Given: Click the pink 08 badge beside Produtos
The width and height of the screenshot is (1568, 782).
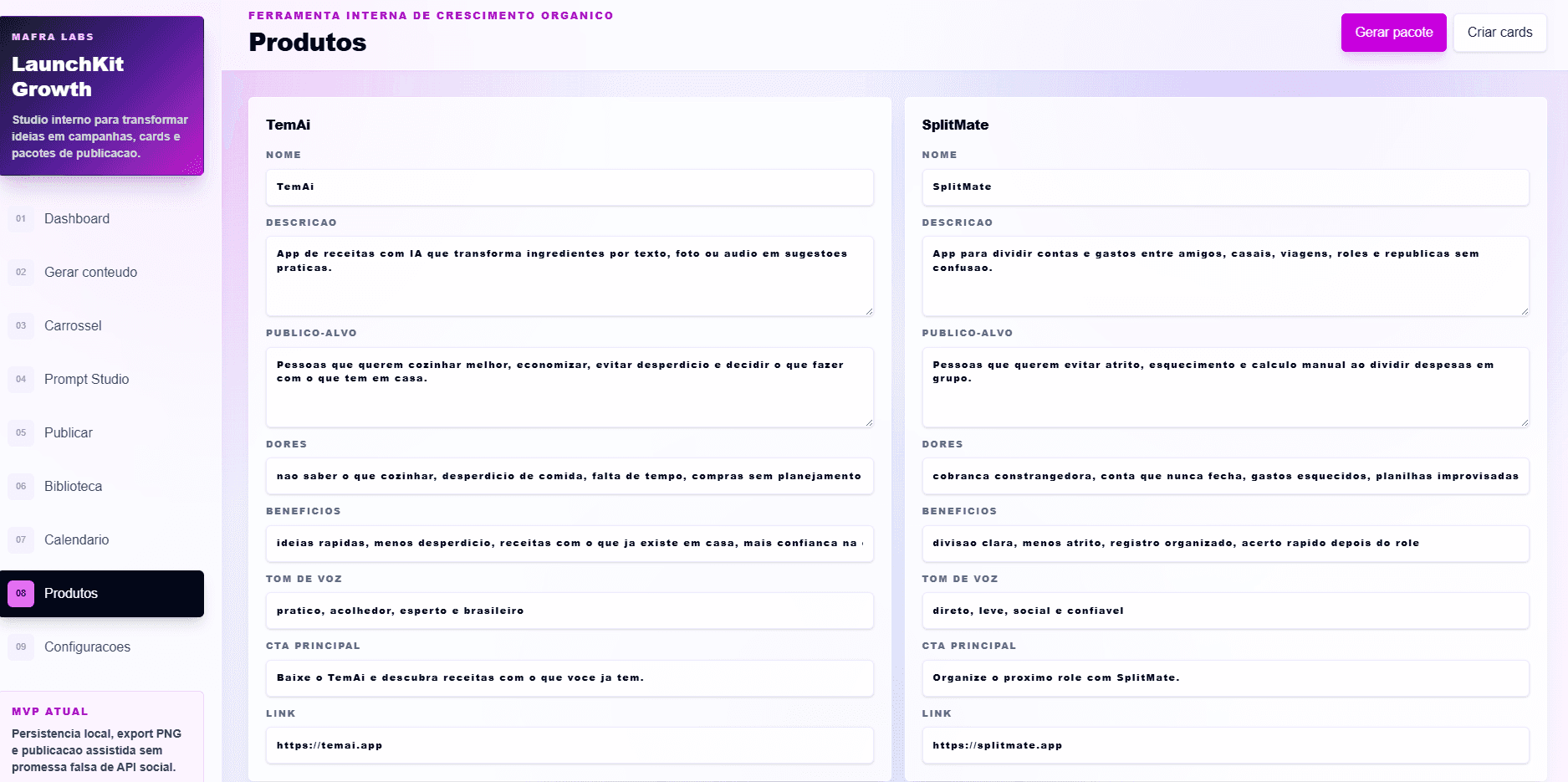Looking at the screenshot, I should (21, 594).
